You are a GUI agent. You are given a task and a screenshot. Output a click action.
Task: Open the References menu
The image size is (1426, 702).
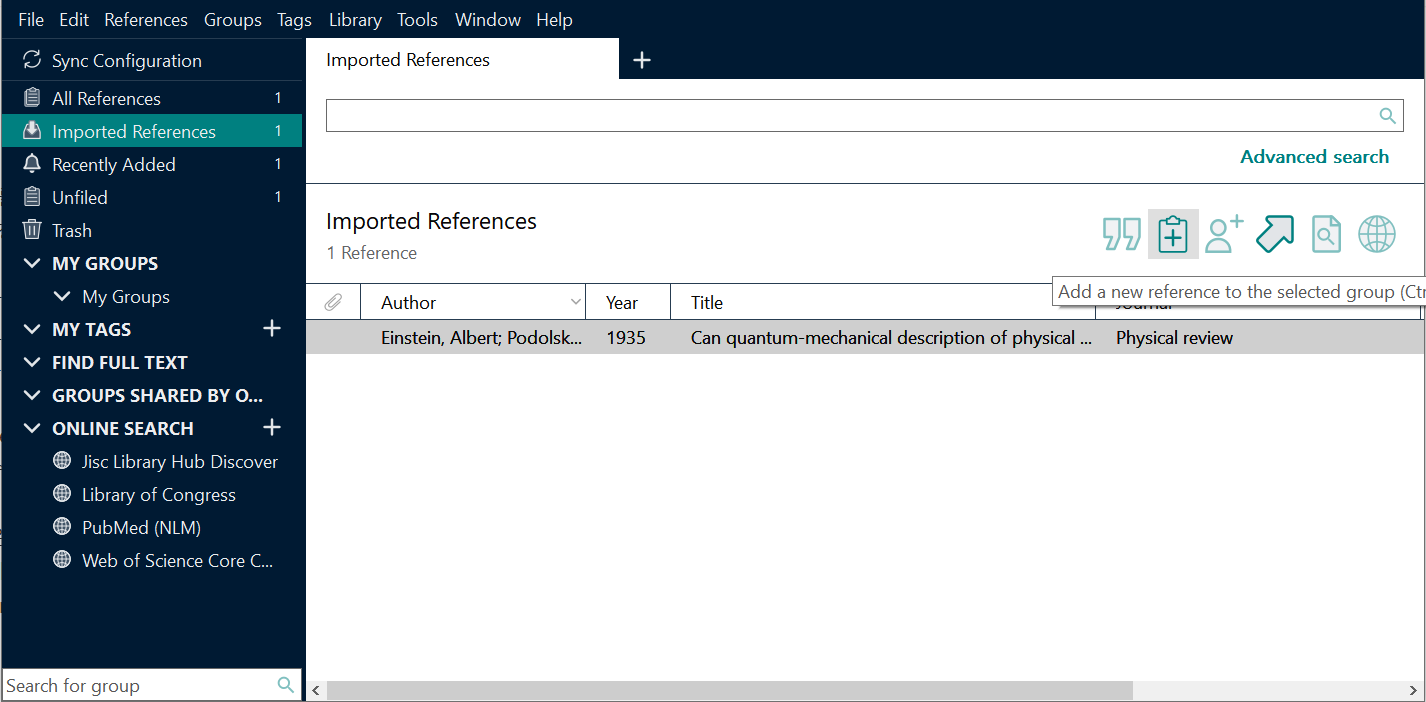tap(146, 20)
